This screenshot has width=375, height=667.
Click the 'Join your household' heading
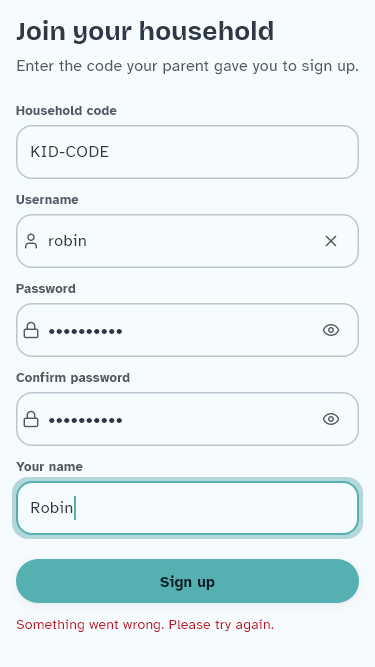click(x=145, y=31)
